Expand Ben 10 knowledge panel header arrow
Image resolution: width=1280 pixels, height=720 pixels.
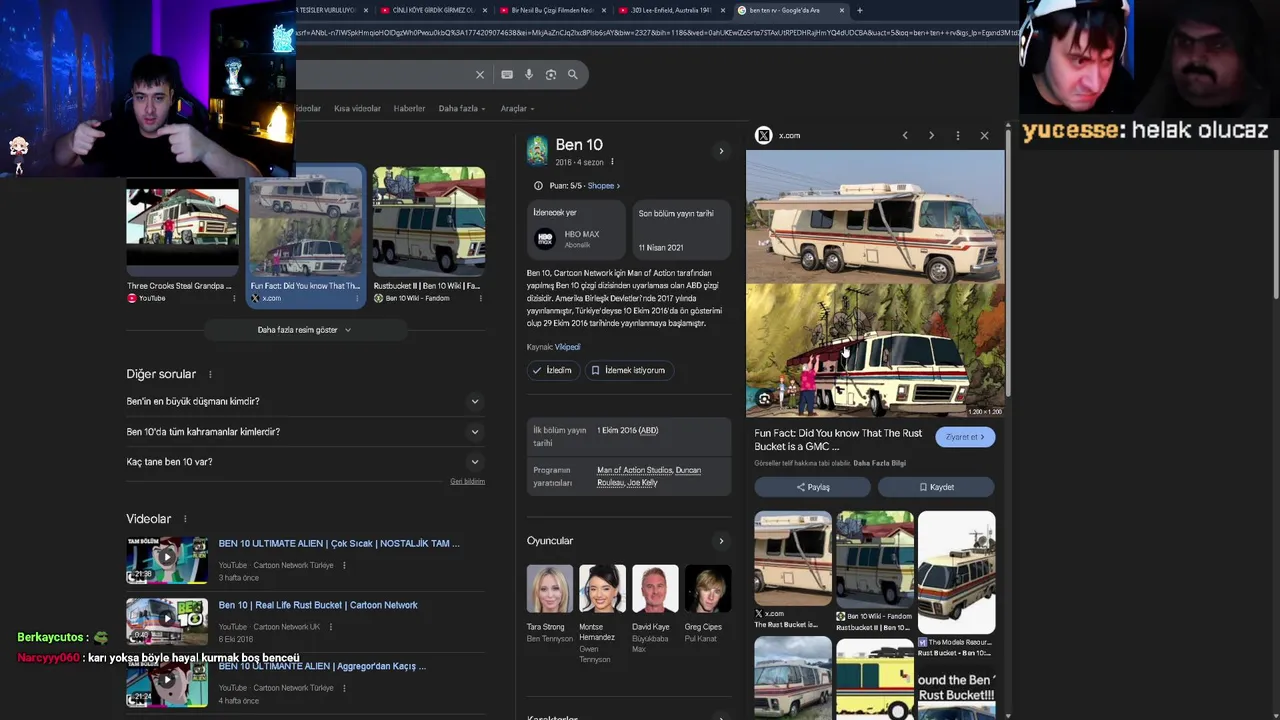coord(721,151)
